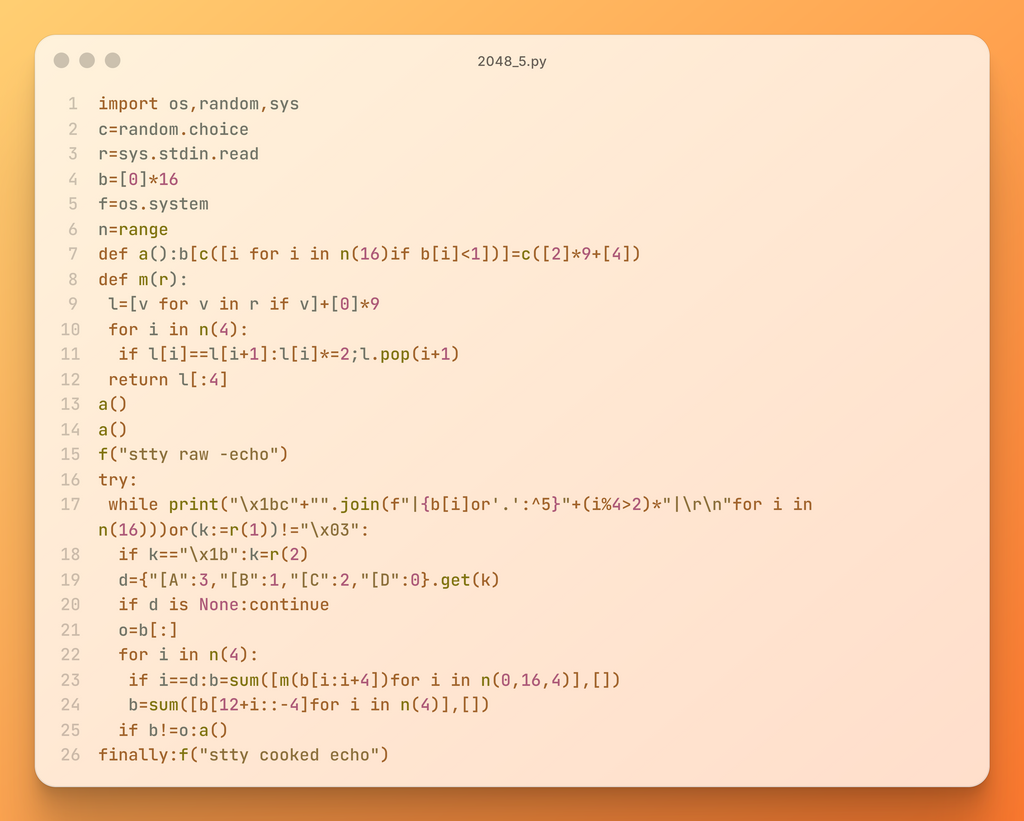Screen dimensions: 1024x821
Task: Click the leftmost gray window dot
Action: [62, 61]
